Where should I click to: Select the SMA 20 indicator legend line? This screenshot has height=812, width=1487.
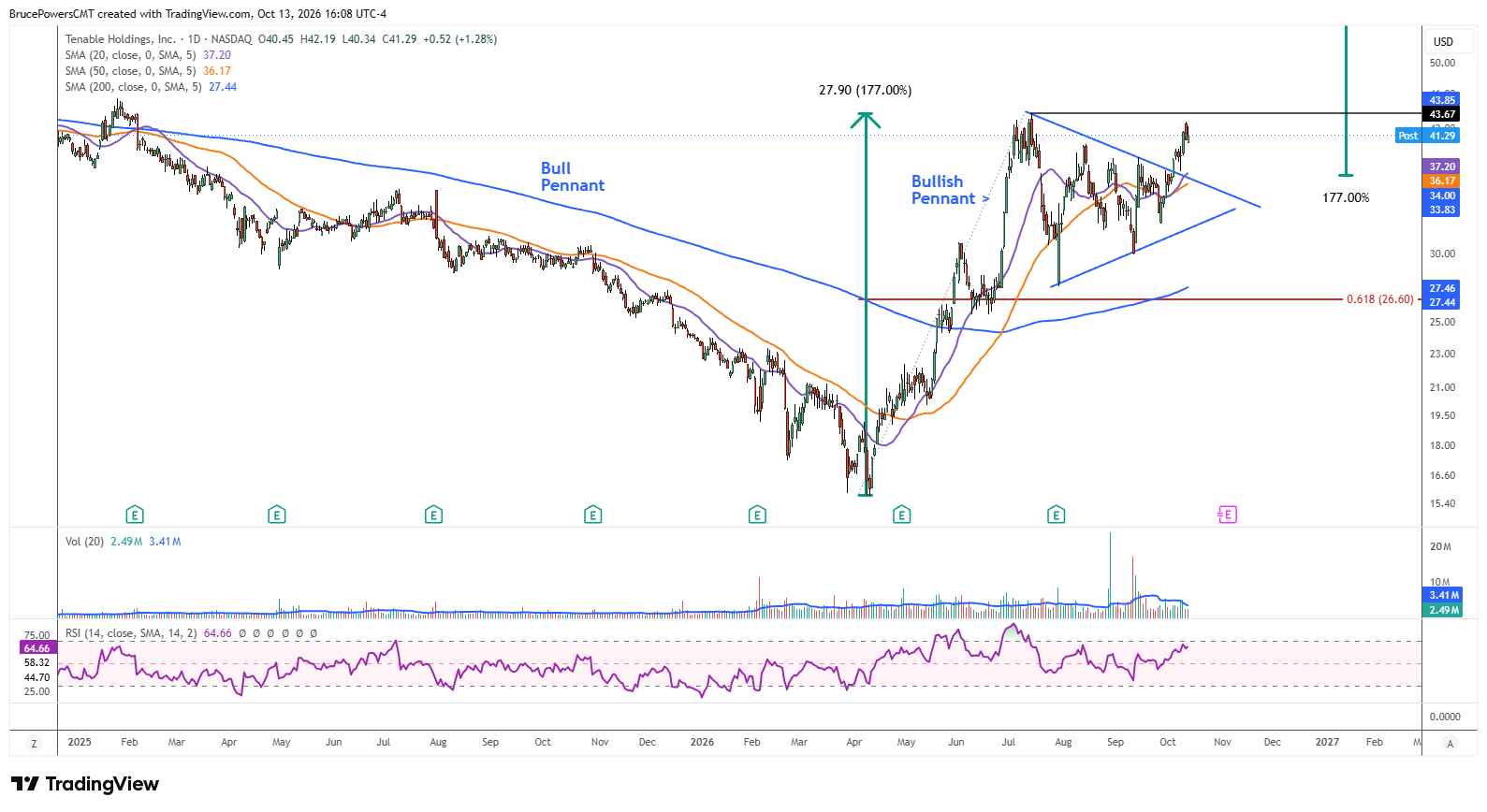(148, 55)
